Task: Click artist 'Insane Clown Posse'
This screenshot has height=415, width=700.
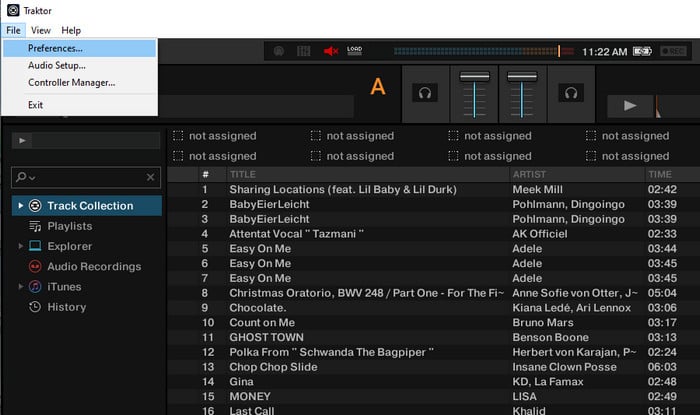Action: (564, 367)
